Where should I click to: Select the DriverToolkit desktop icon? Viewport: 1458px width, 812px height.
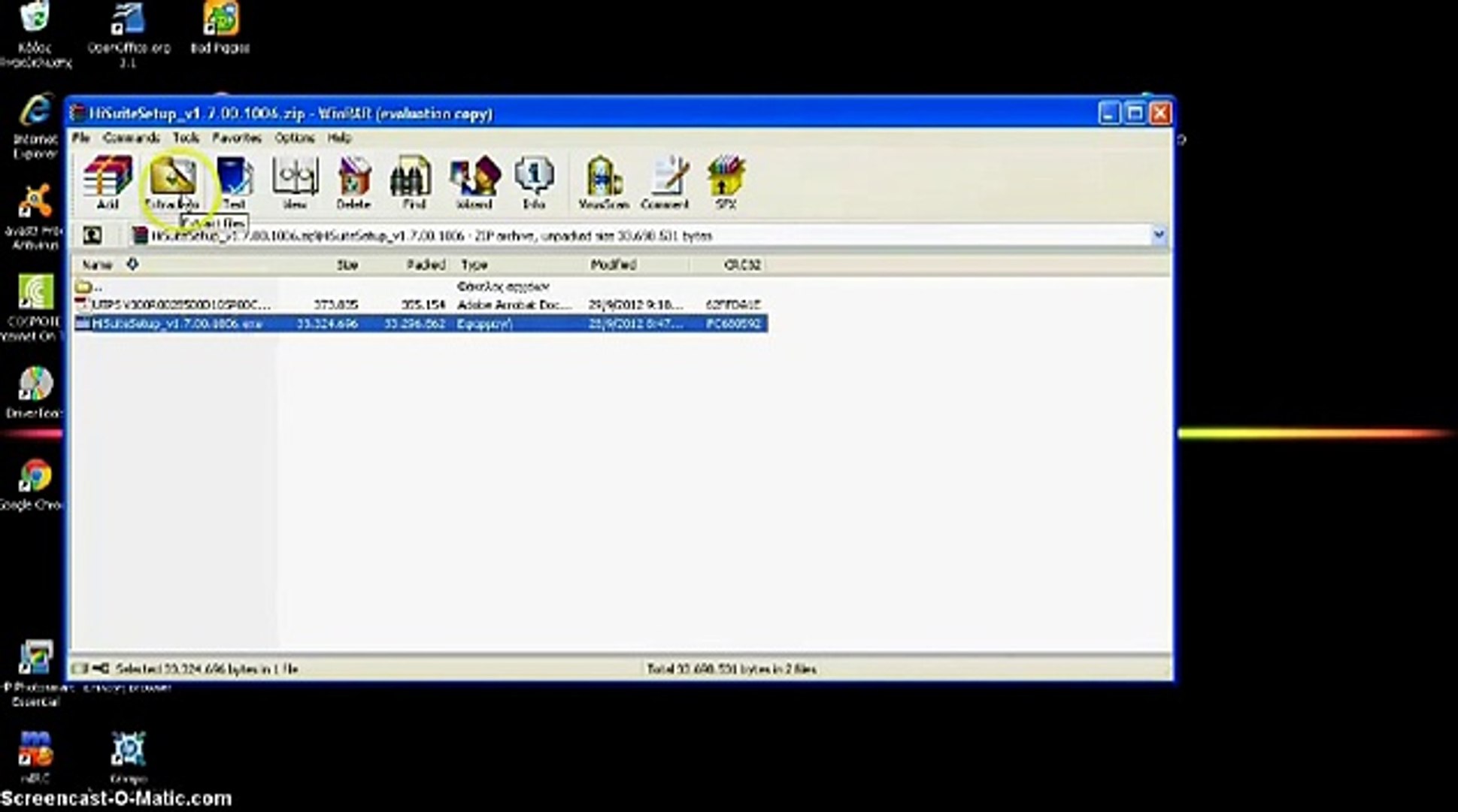point(33,392)
